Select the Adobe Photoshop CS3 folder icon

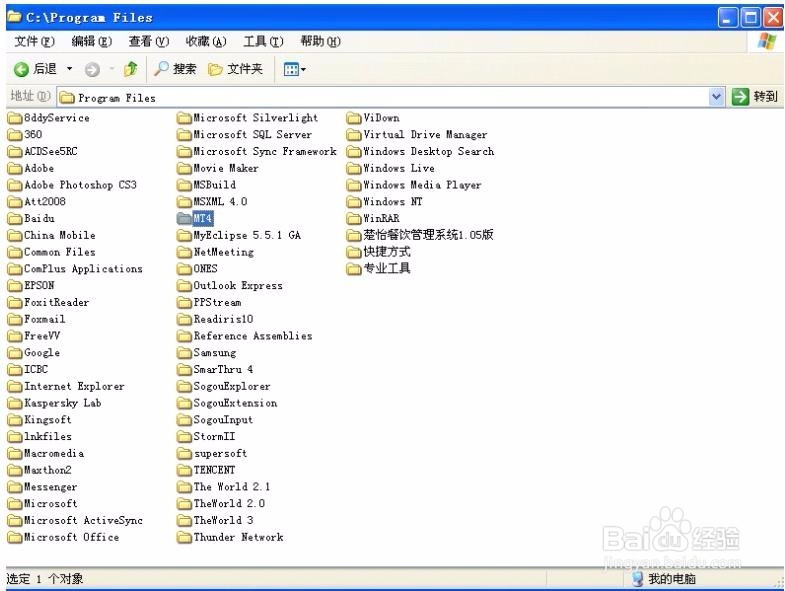point(15,185)
